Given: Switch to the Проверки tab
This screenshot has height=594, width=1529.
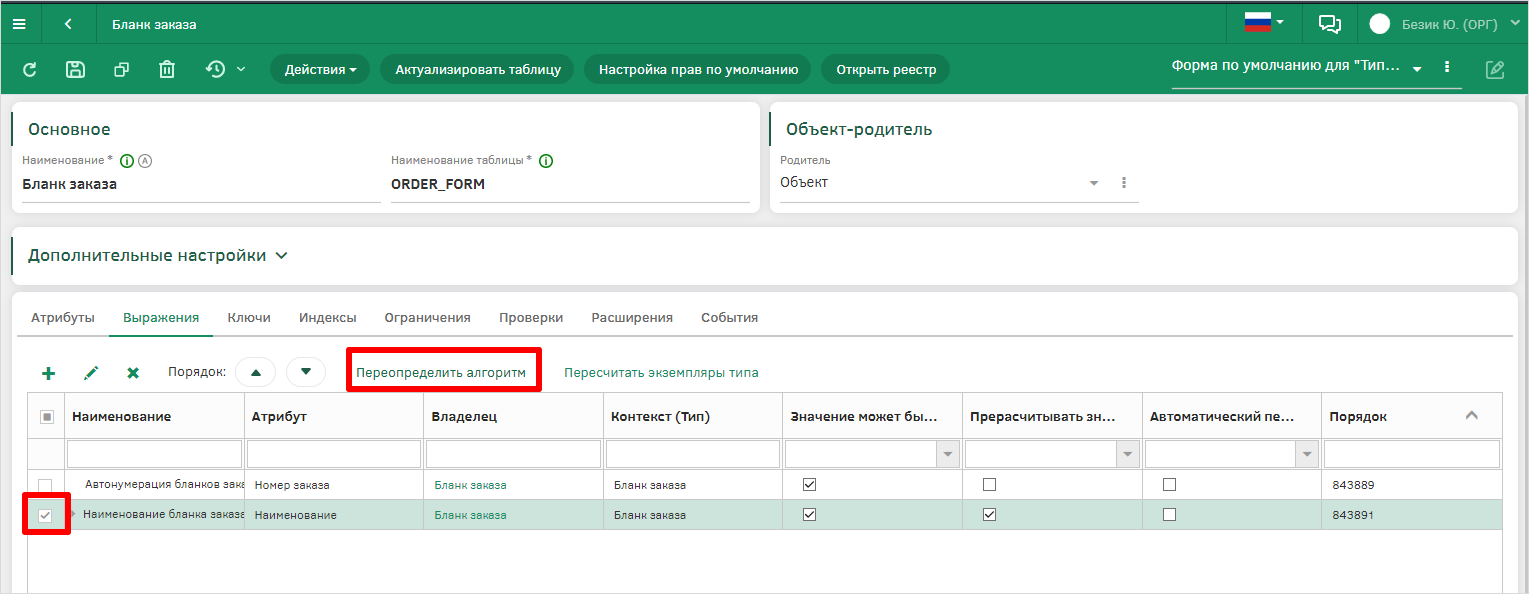Looking at the screenshot, I should click(x=531, y=317).
